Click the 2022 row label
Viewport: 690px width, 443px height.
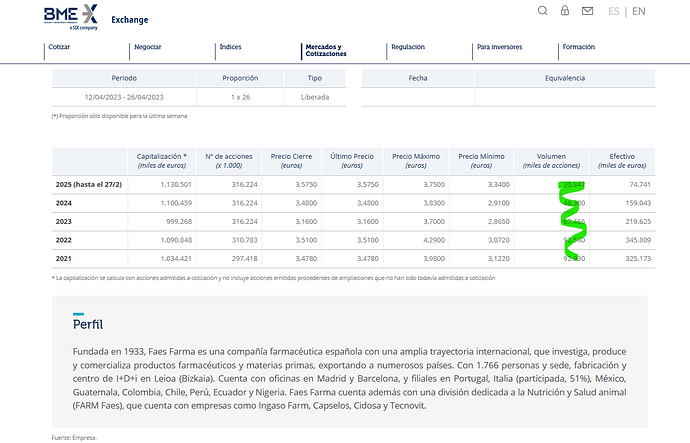pyautogui.click(x=63, y=240)
